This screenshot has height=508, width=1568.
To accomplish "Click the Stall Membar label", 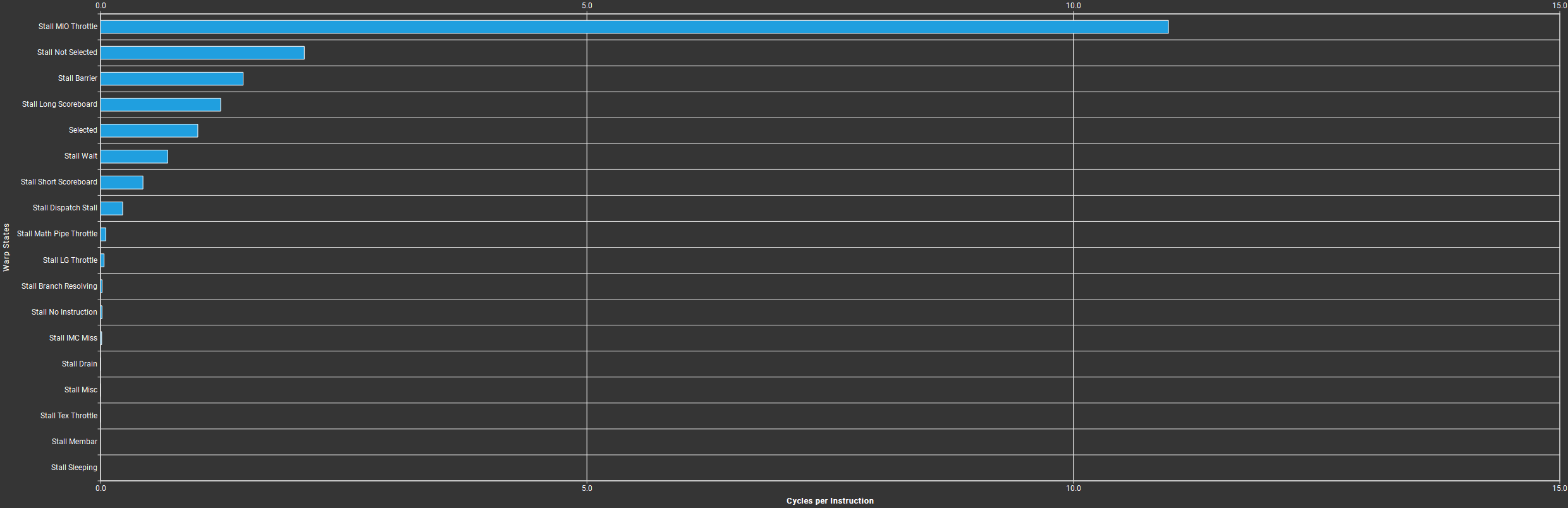I will 74,442.
